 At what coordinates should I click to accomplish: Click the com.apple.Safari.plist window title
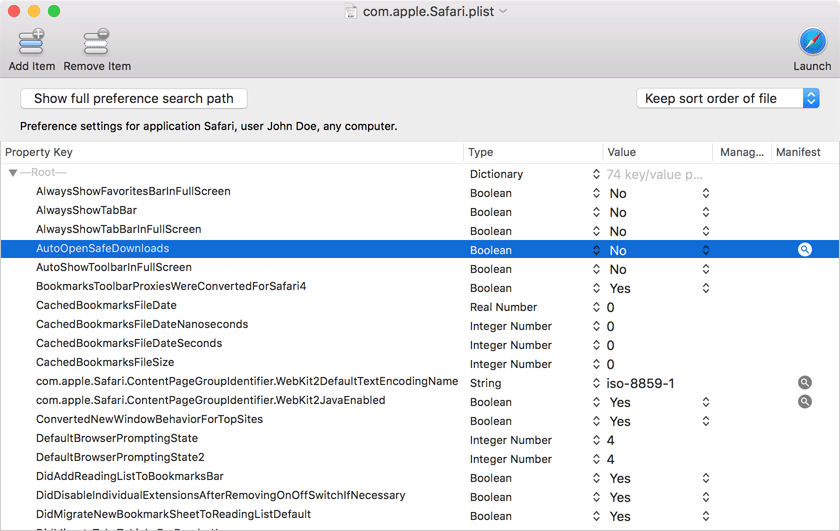tap(428, 11)
